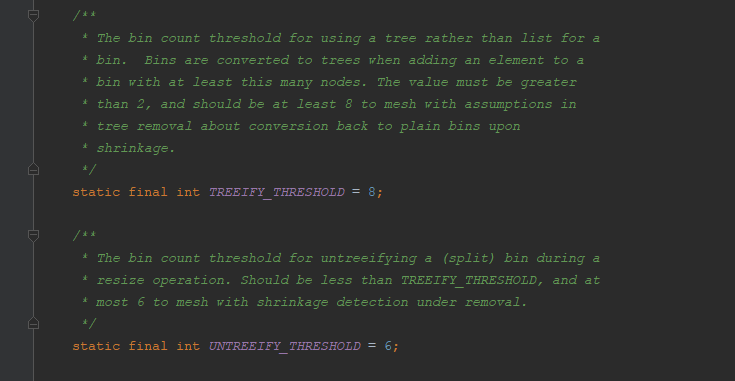
Task: Collapse the UNTREEIFY_THRESHOLD Javadoc comment start marker
Action: [33, 235]
